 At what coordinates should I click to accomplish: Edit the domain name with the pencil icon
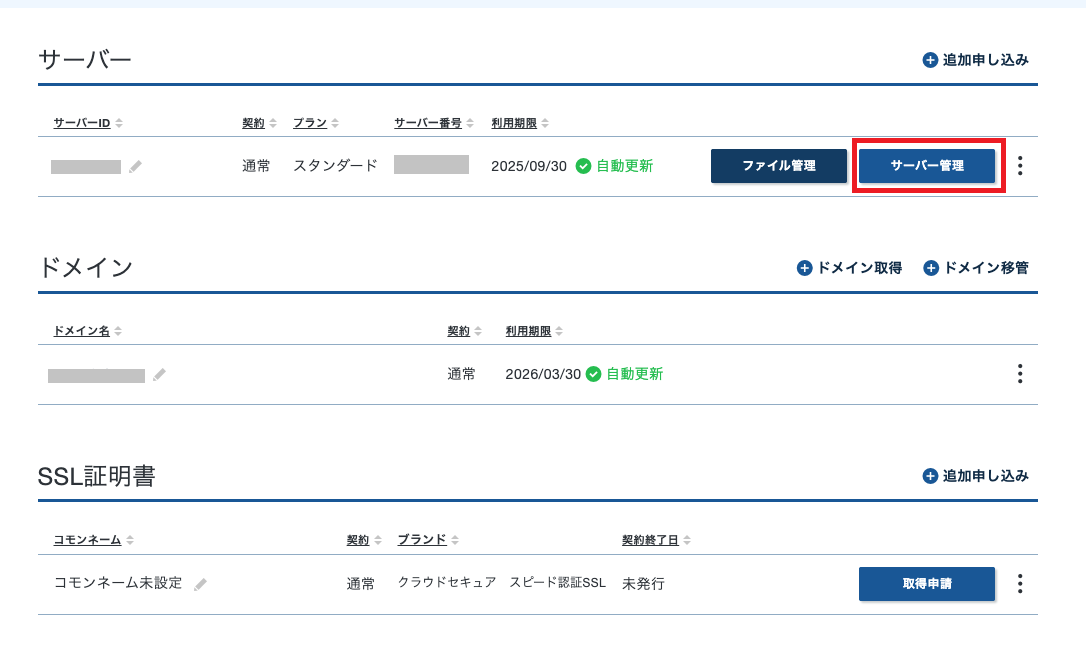pyautogui.click(x=159, y=375)
